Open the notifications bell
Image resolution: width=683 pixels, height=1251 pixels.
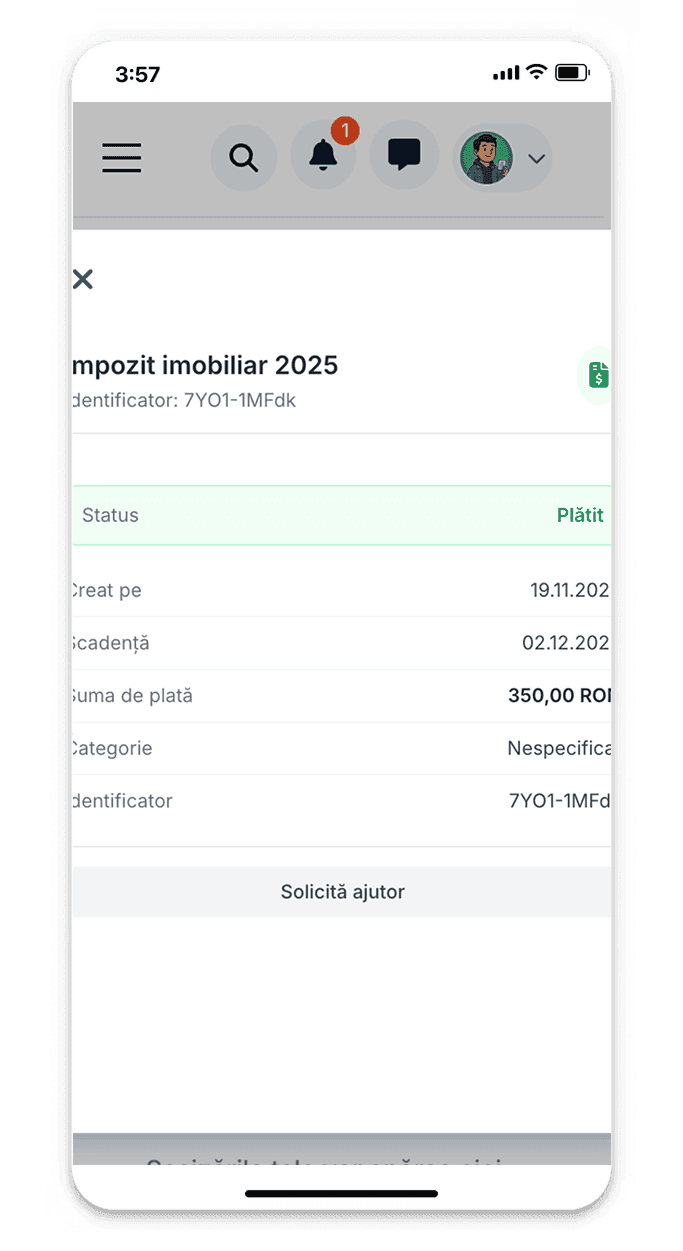(x=322, y=157)
